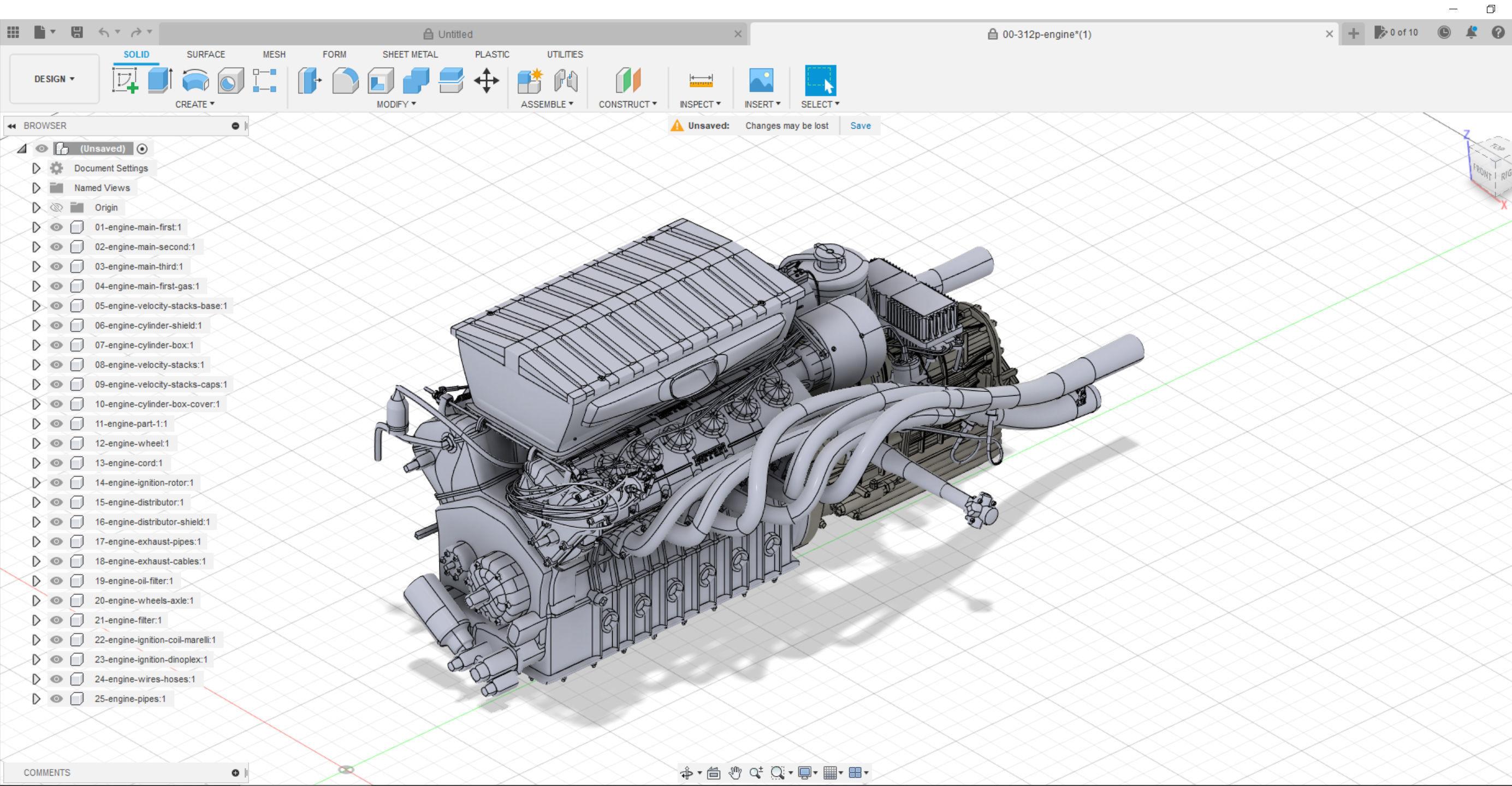Click the Fillet tool icon
1512x786 pixels.
(345, 80)
